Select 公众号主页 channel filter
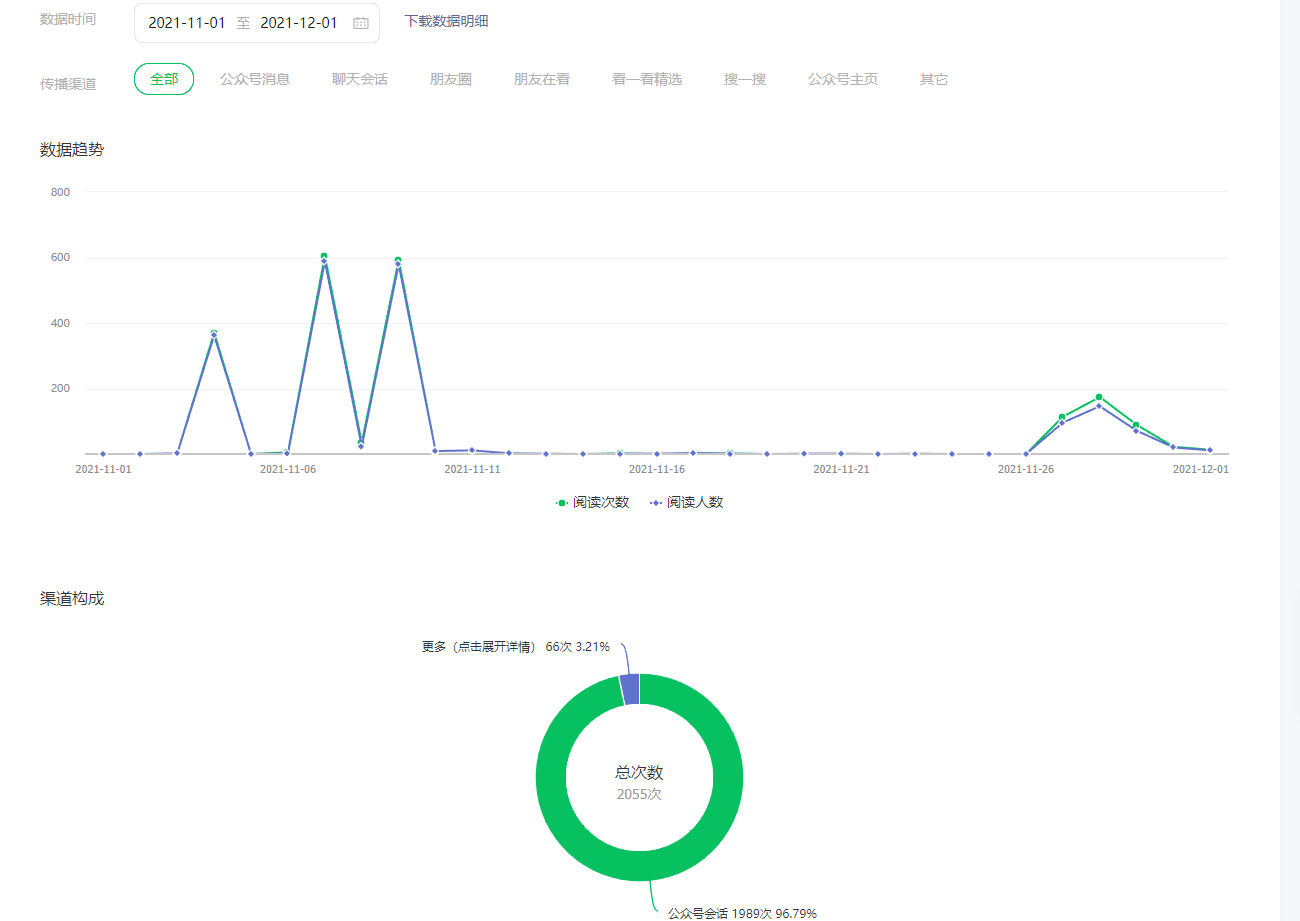 (x=843, y=79)
